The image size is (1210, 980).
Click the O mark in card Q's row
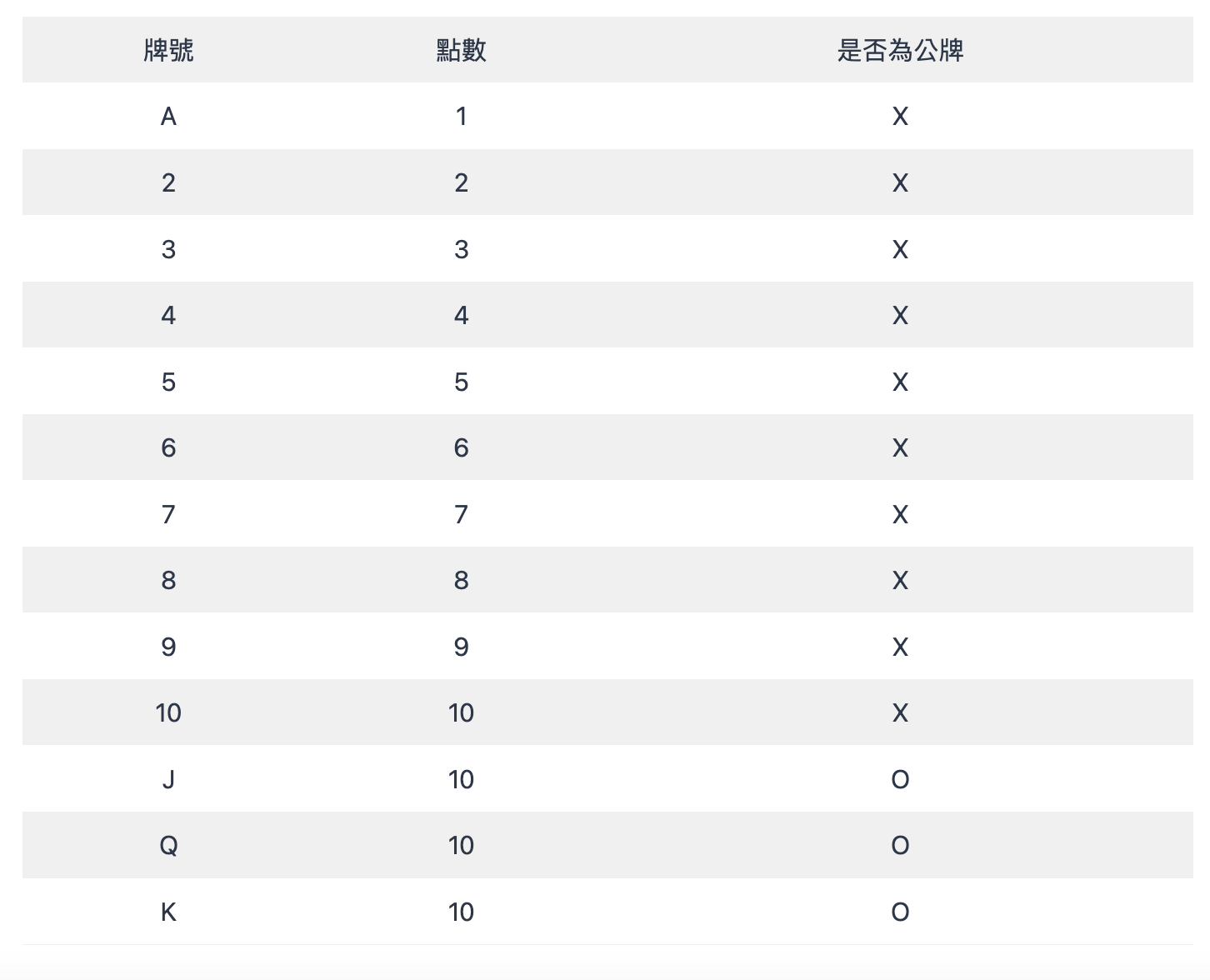(900, 846)
